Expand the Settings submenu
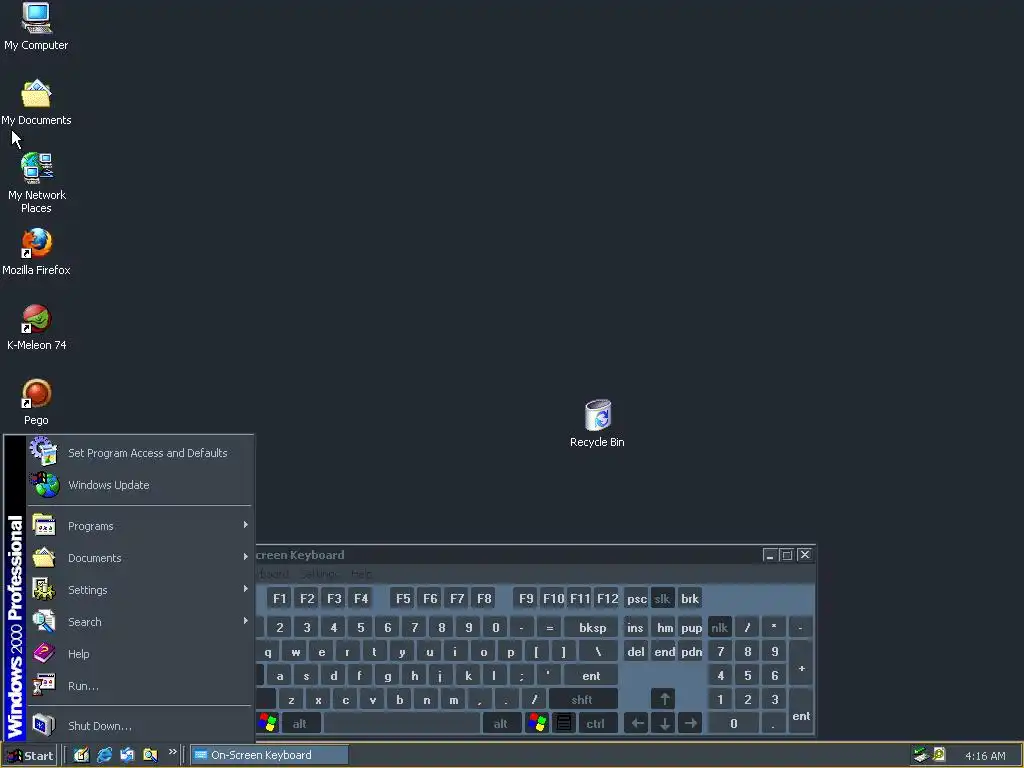1024x768 pixels. 139,590
